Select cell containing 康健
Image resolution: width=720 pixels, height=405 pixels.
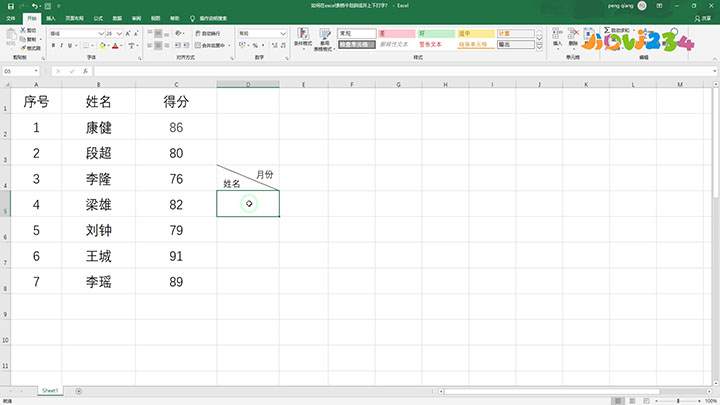98,127
